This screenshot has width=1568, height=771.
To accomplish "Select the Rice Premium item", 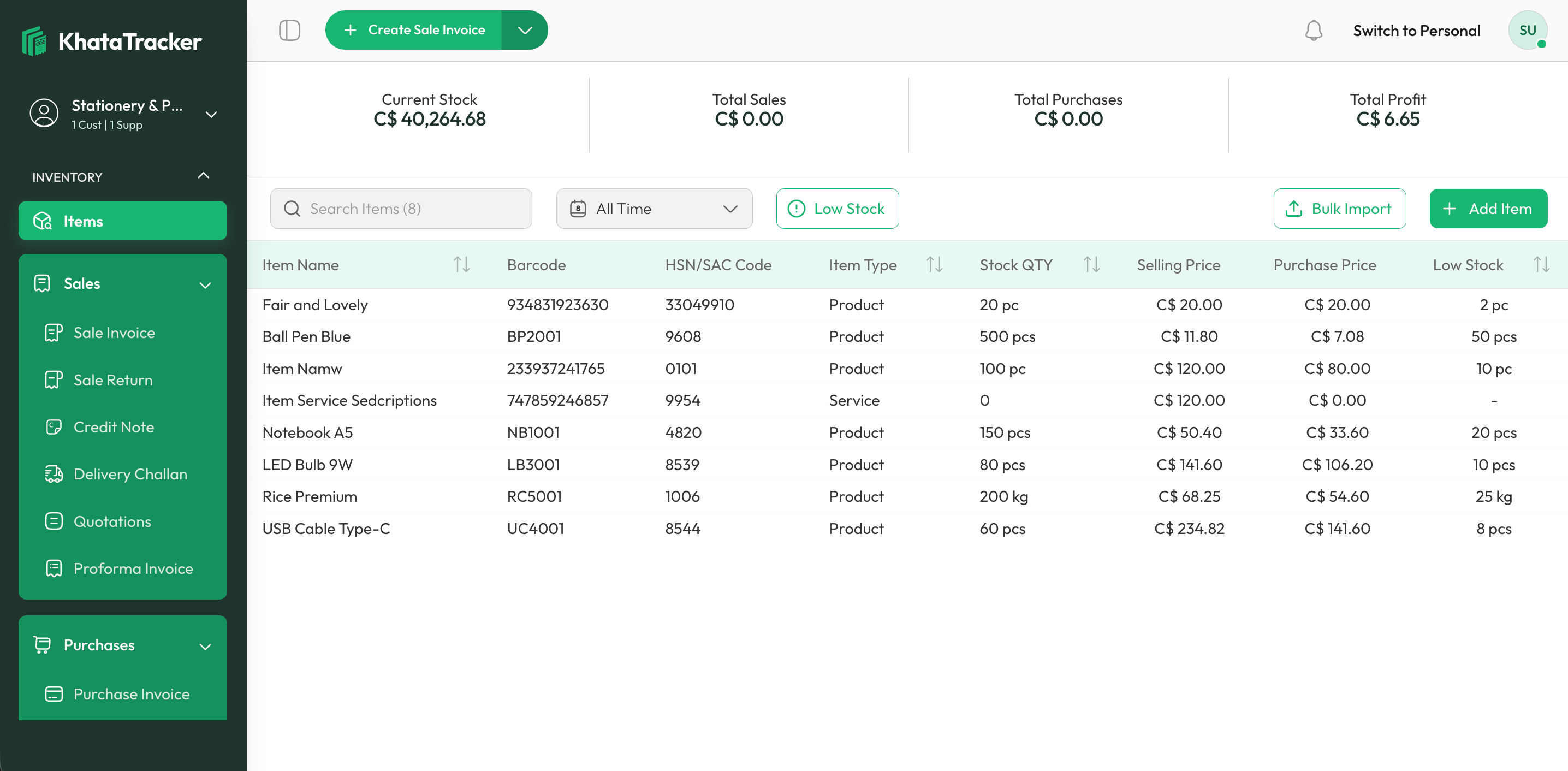I will pos(907,496).
